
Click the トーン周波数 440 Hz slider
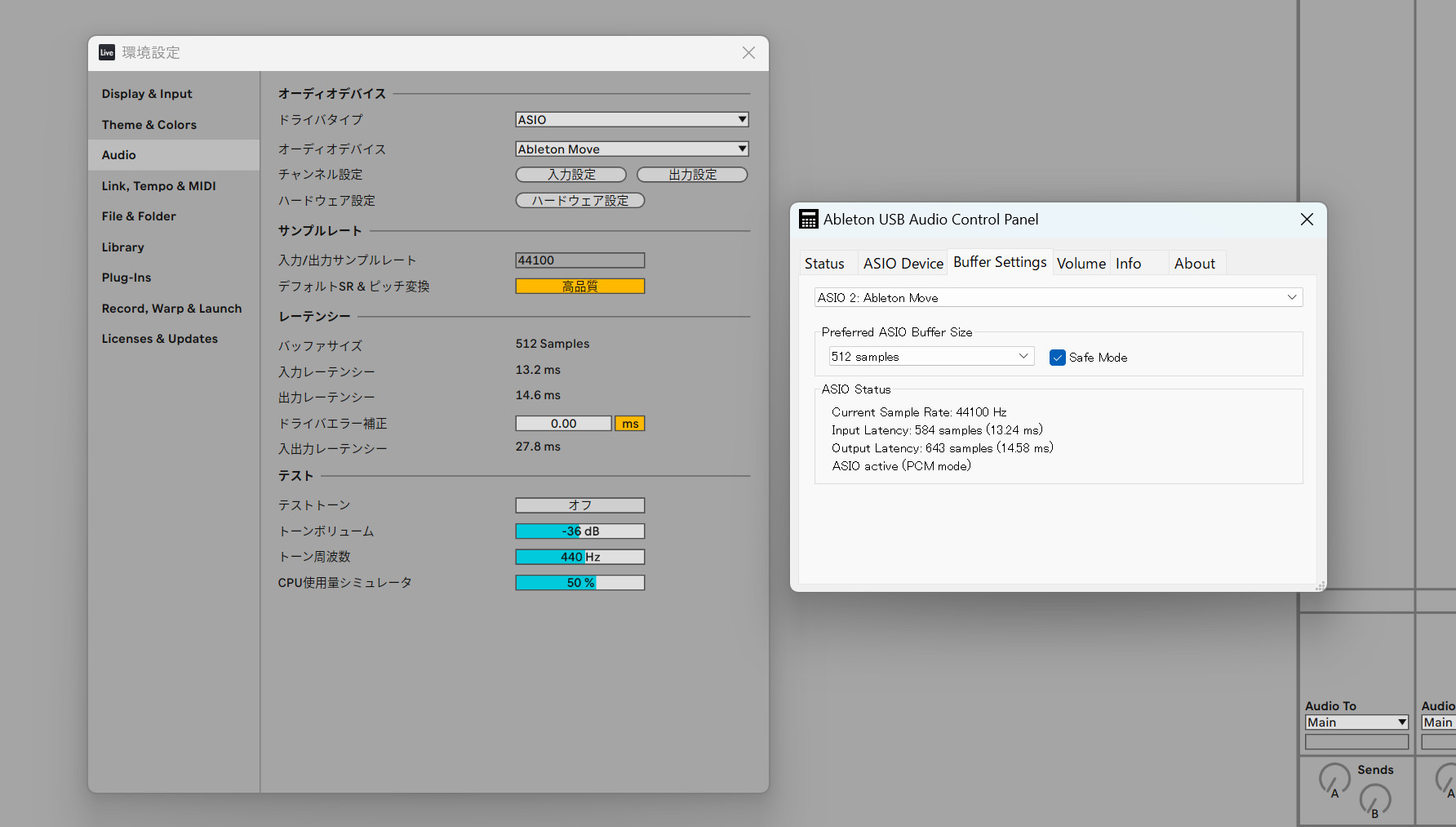pyautogui.click(x=579, y=557)
